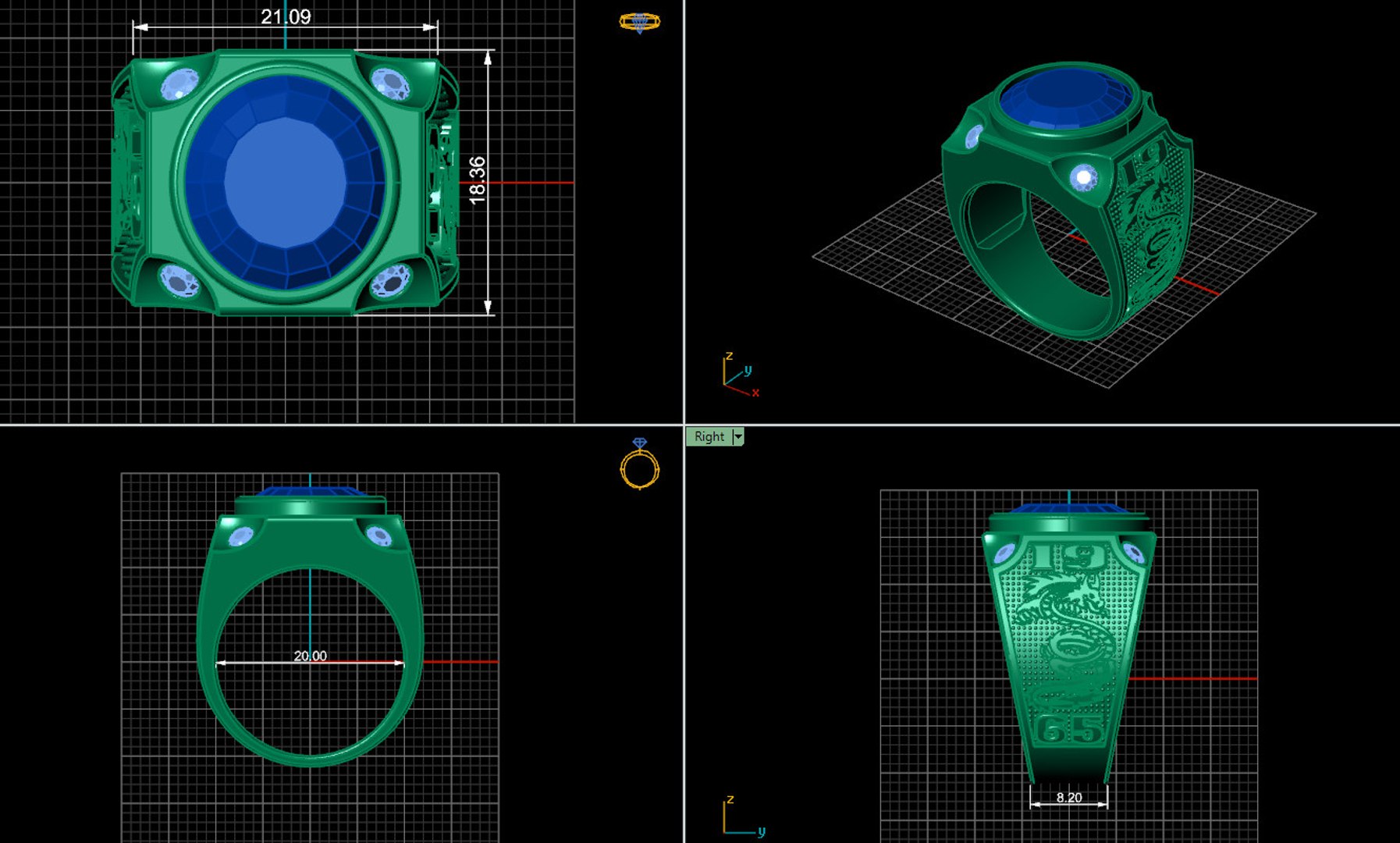Viewport: 1400px width, 843px height.
Task: Select the 21.09 width dimension text
Action: click(x=286, y=16)
